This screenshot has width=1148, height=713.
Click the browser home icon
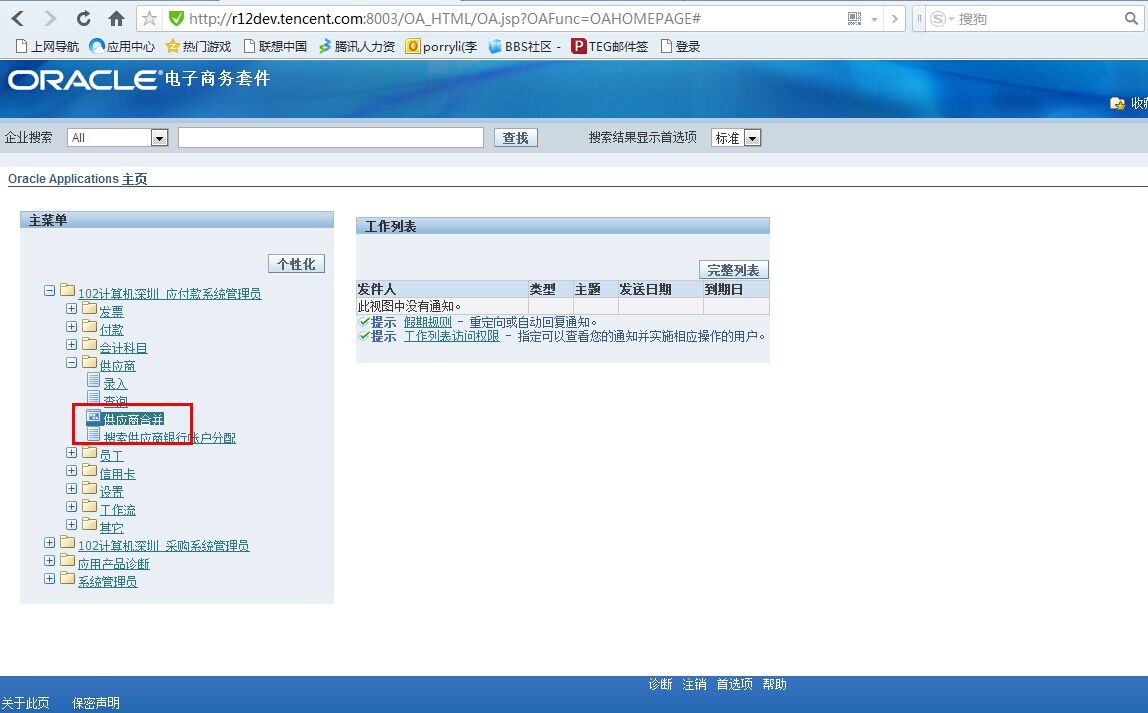click(x=114, y=18)
